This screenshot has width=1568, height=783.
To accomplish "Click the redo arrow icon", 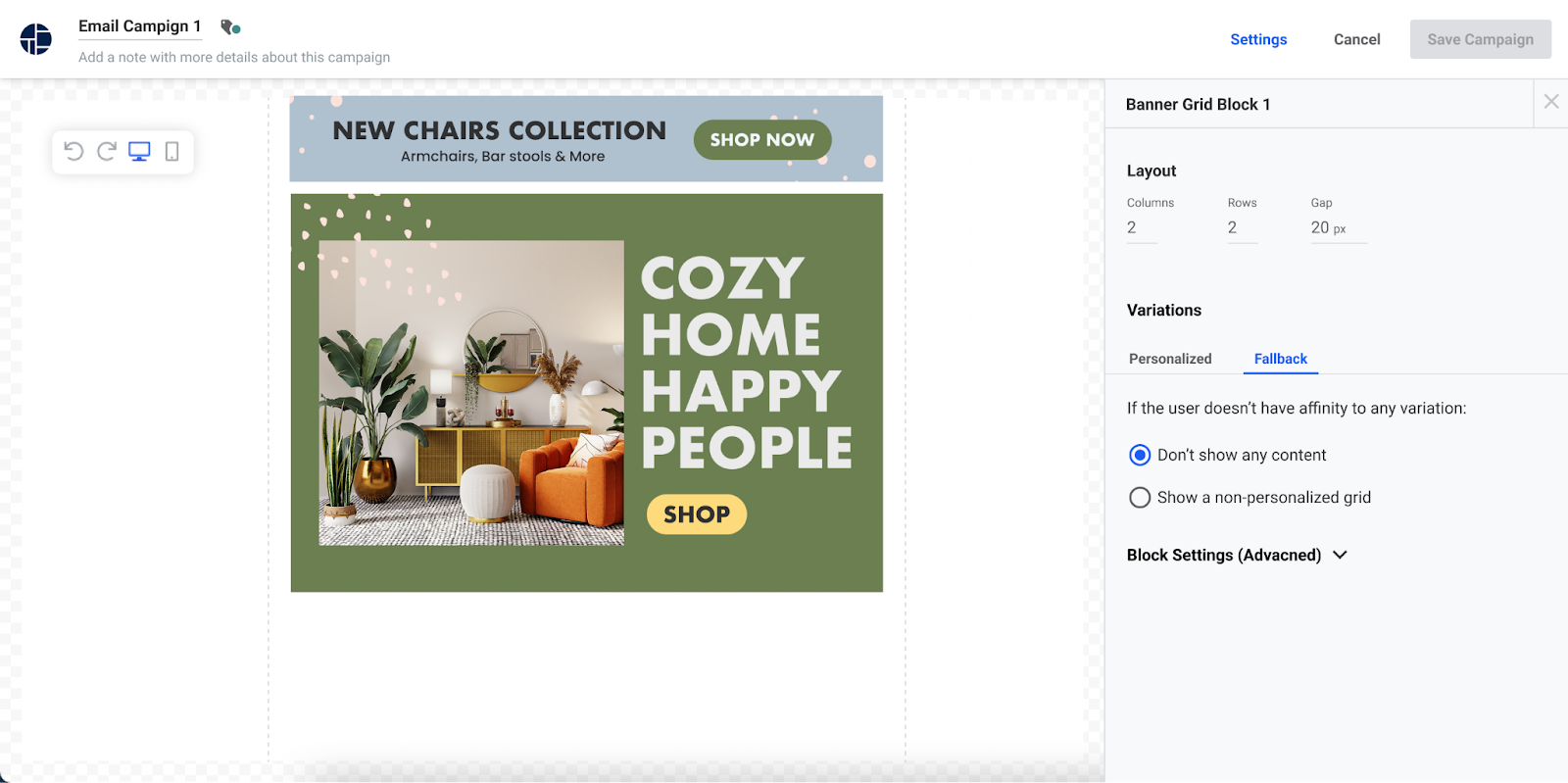I will [x=107, y=151].
